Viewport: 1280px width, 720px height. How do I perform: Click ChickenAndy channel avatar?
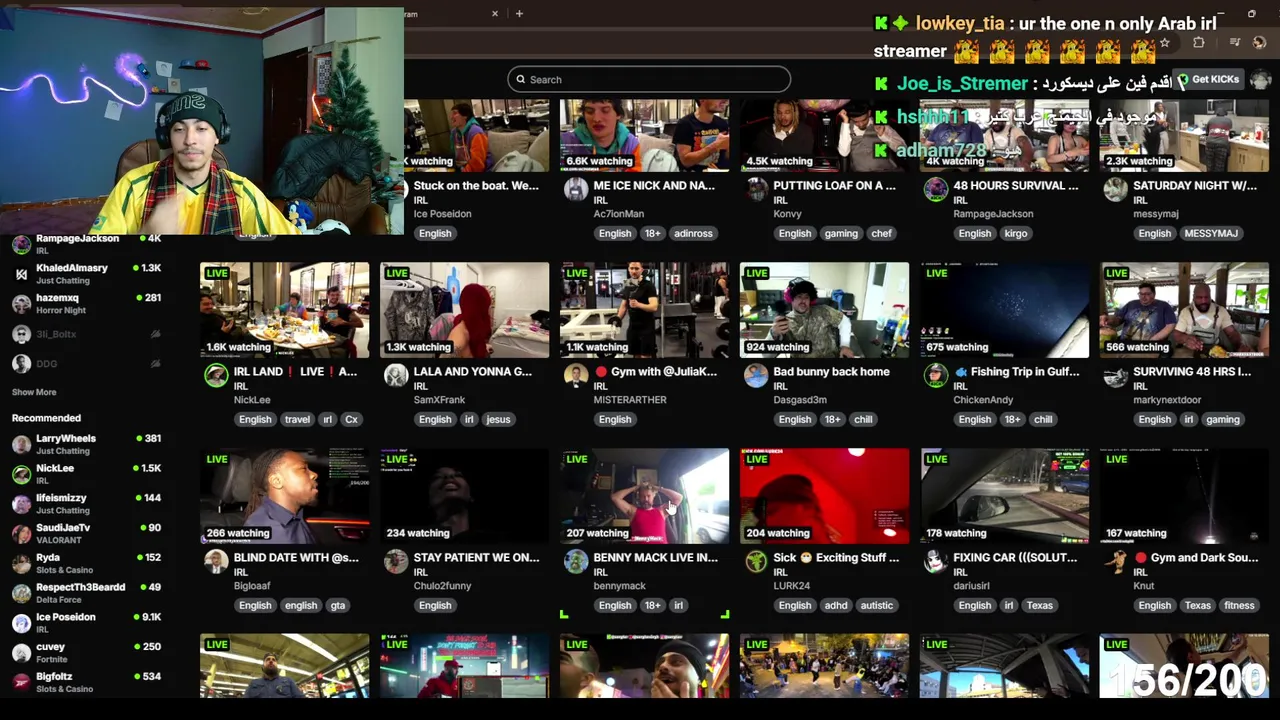936,375
